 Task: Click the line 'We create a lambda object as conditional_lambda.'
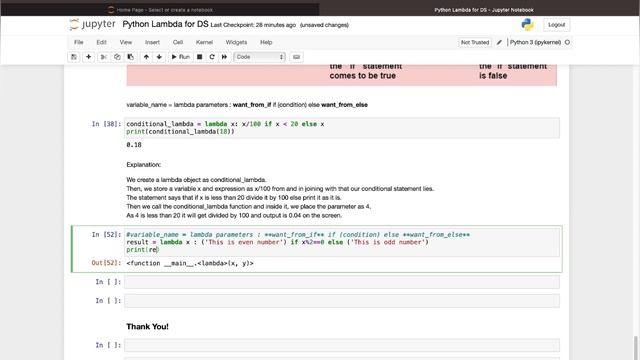click(x=196, y=180)
